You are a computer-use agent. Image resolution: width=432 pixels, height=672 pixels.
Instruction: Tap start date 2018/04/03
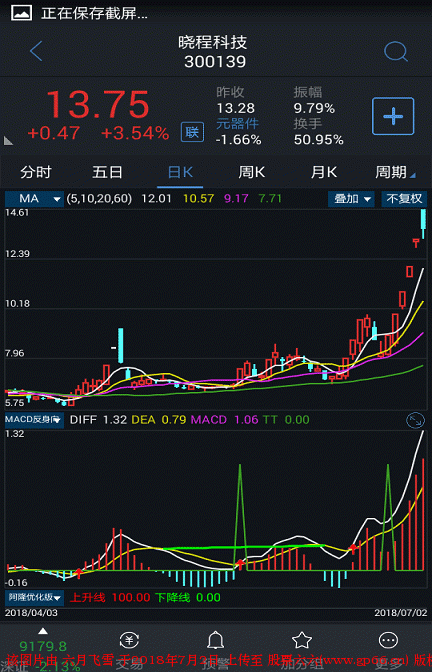point(31,613)
